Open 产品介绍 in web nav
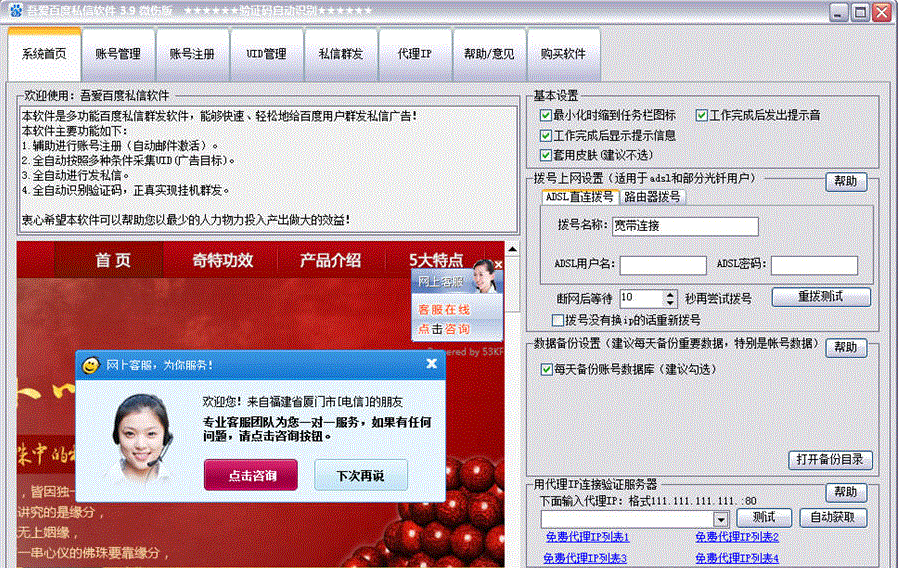901x568 pixels. point(330,260)
